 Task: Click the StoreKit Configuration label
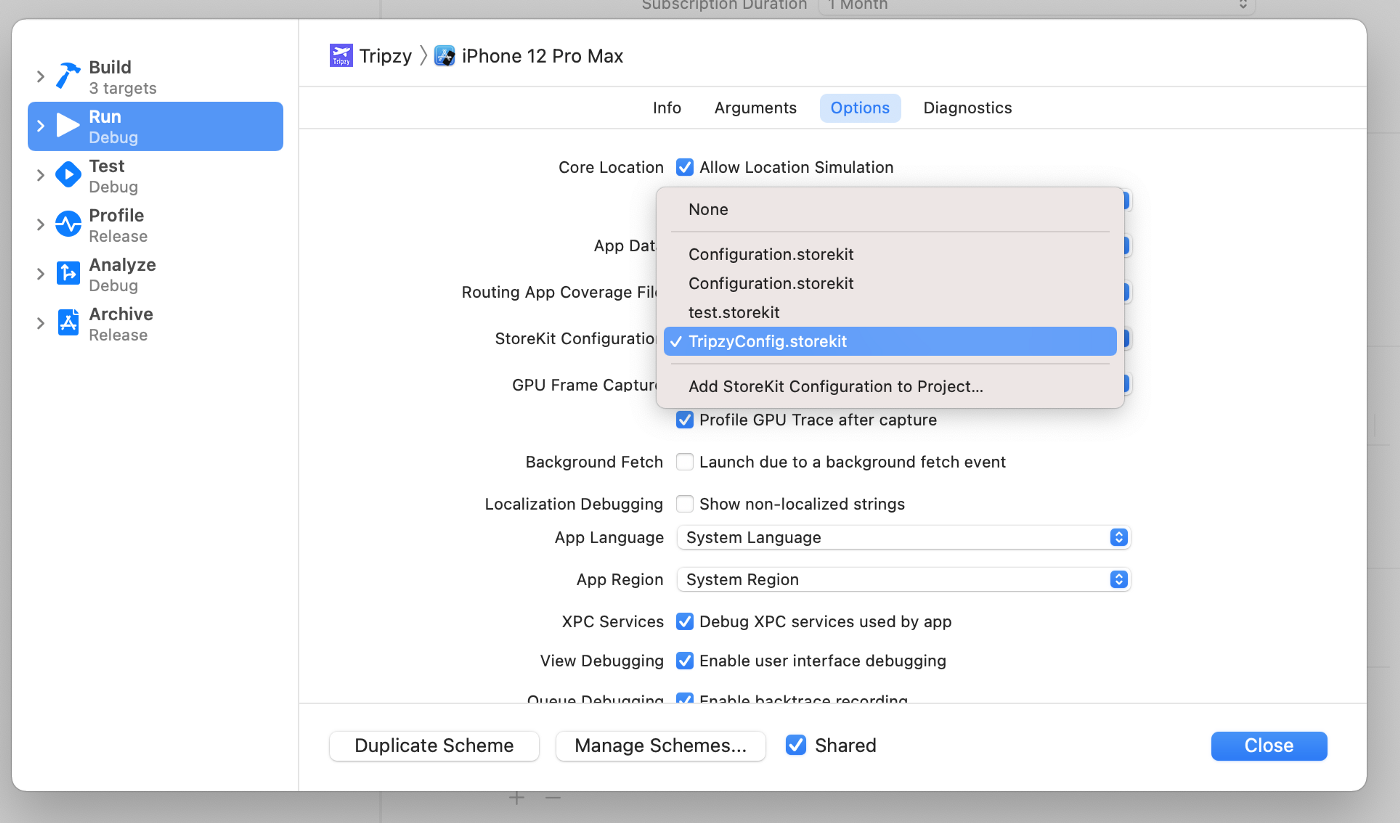tap(577, 339)
